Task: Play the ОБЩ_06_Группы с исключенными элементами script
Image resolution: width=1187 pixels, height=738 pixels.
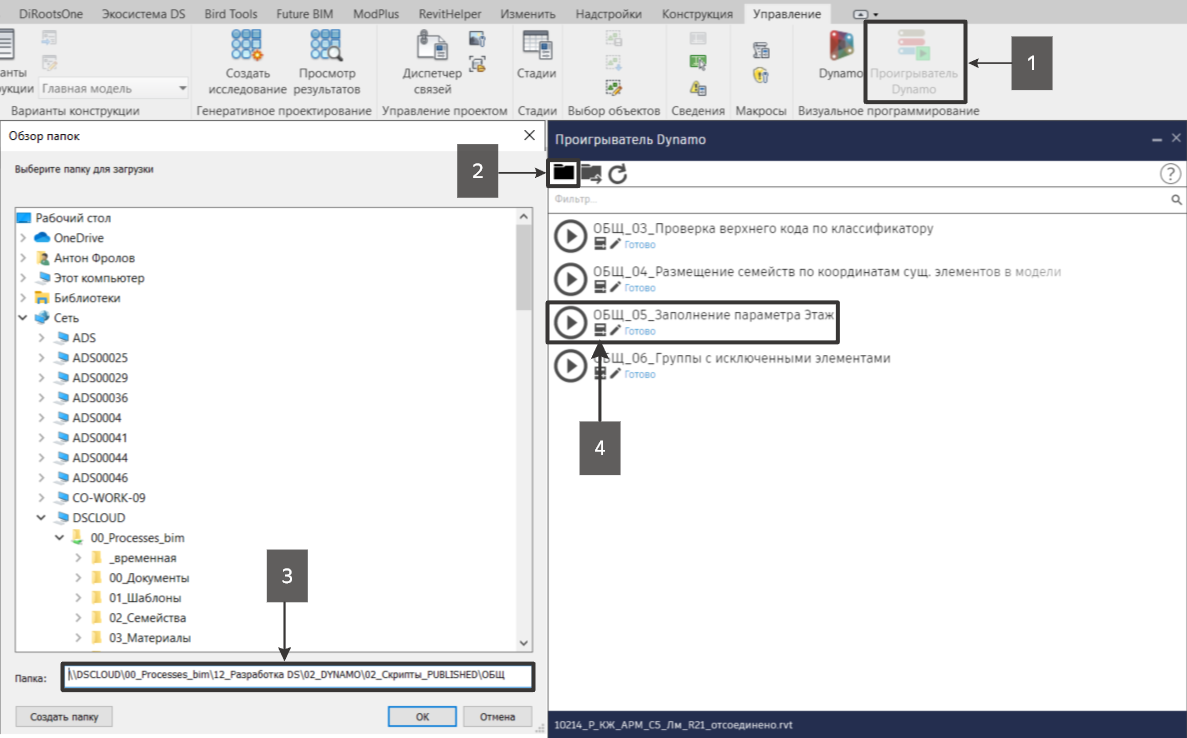Action: click(x=570, y=366)
